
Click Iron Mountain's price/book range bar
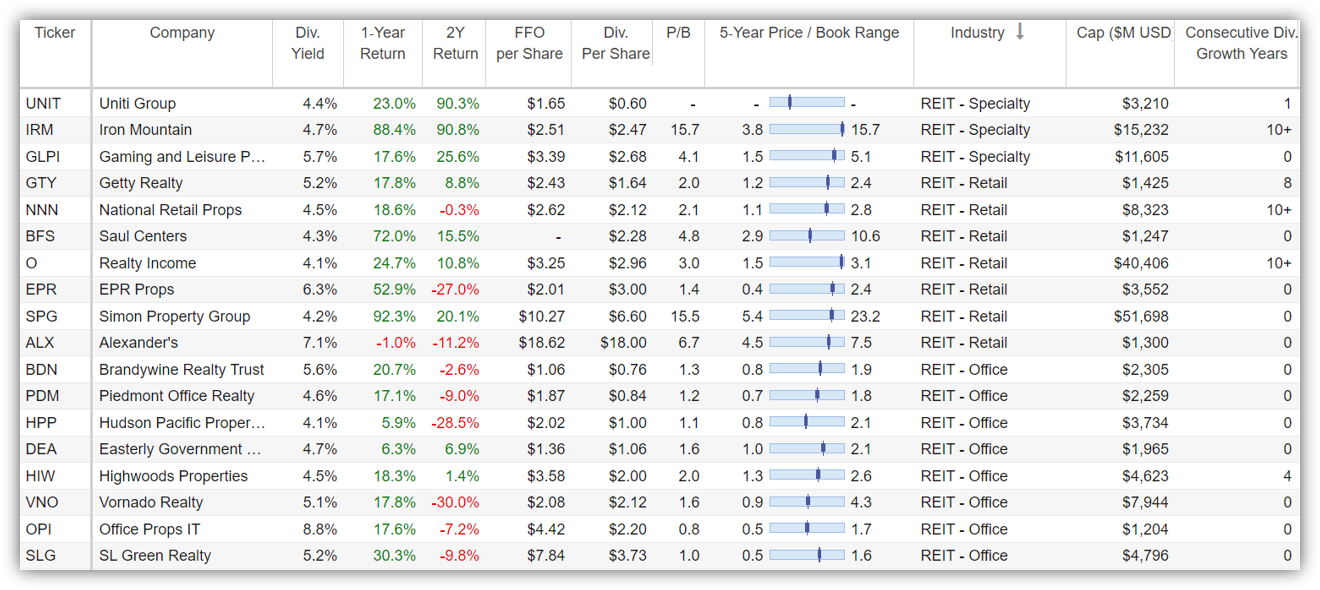point(807,129)
